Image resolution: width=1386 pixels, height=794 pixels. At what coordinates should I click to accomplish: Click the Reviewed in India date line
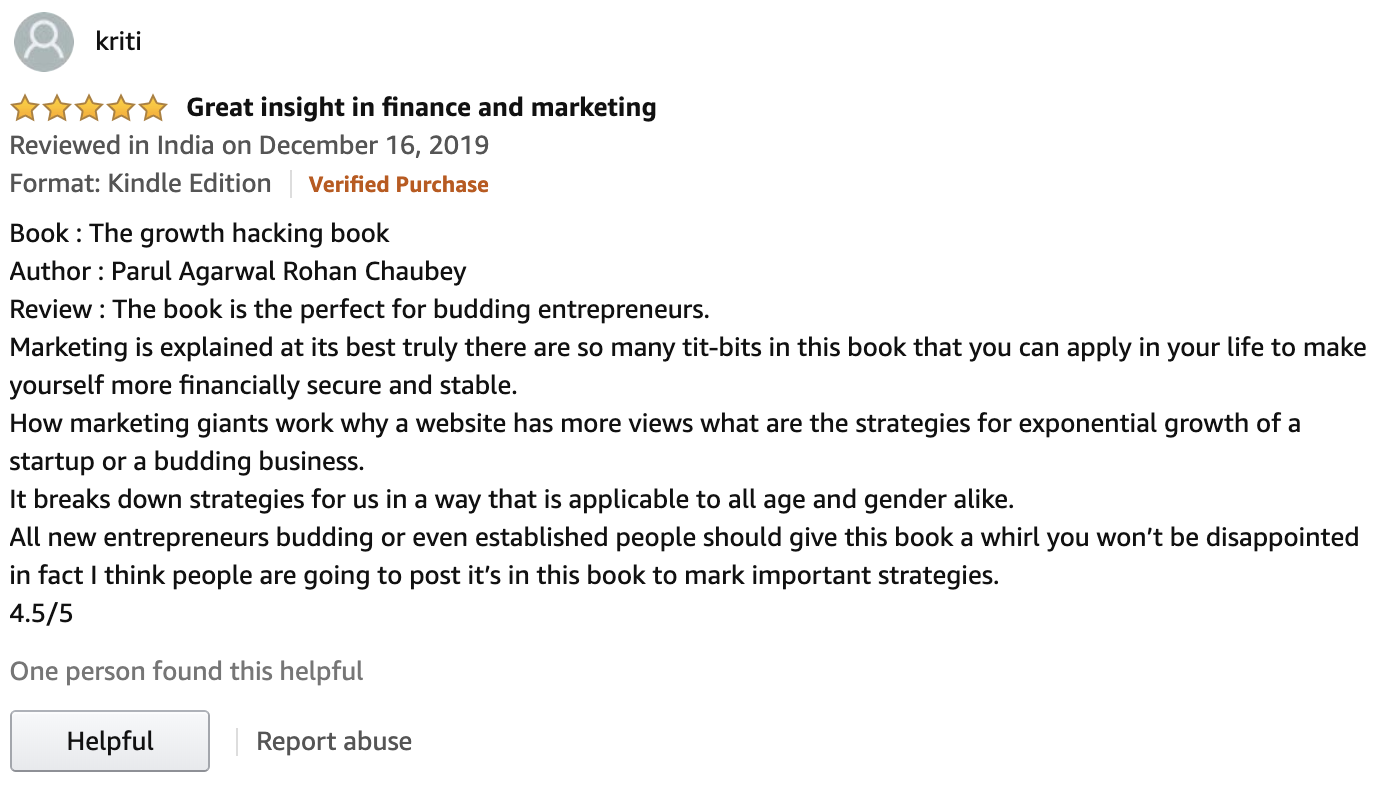tap(249, 146)
